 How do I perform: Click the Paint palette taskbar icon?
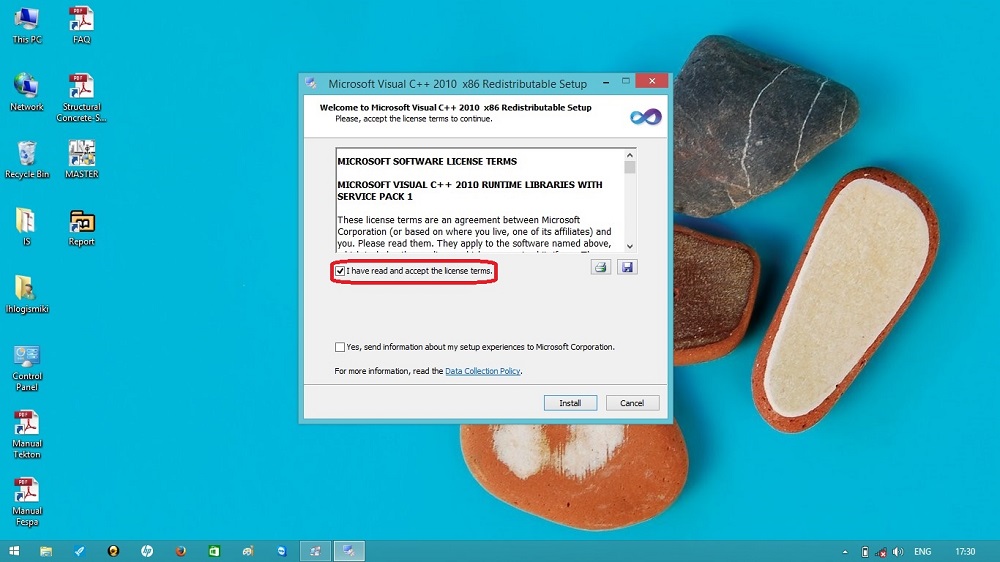248,551
